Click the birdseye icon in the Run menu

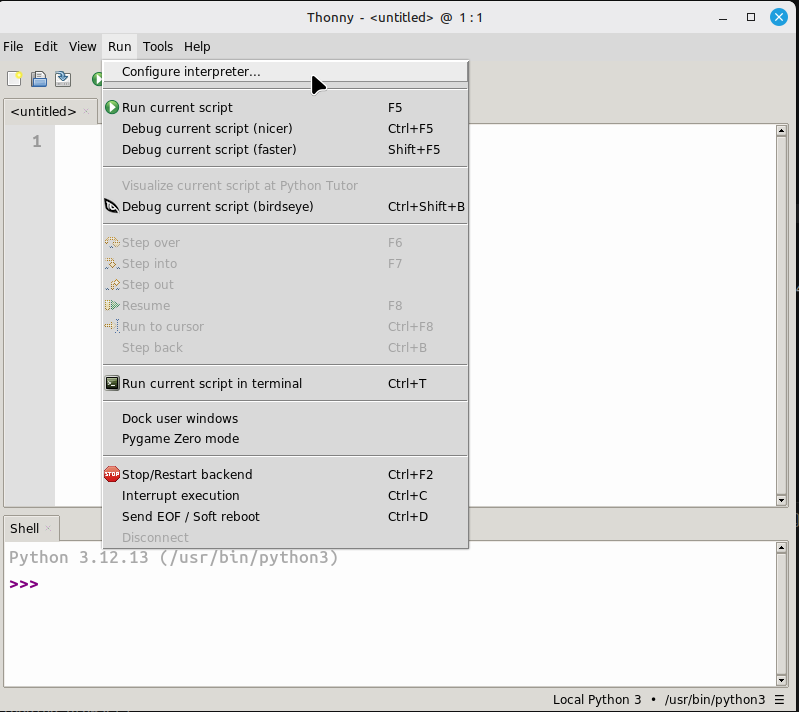coord(112,206)
